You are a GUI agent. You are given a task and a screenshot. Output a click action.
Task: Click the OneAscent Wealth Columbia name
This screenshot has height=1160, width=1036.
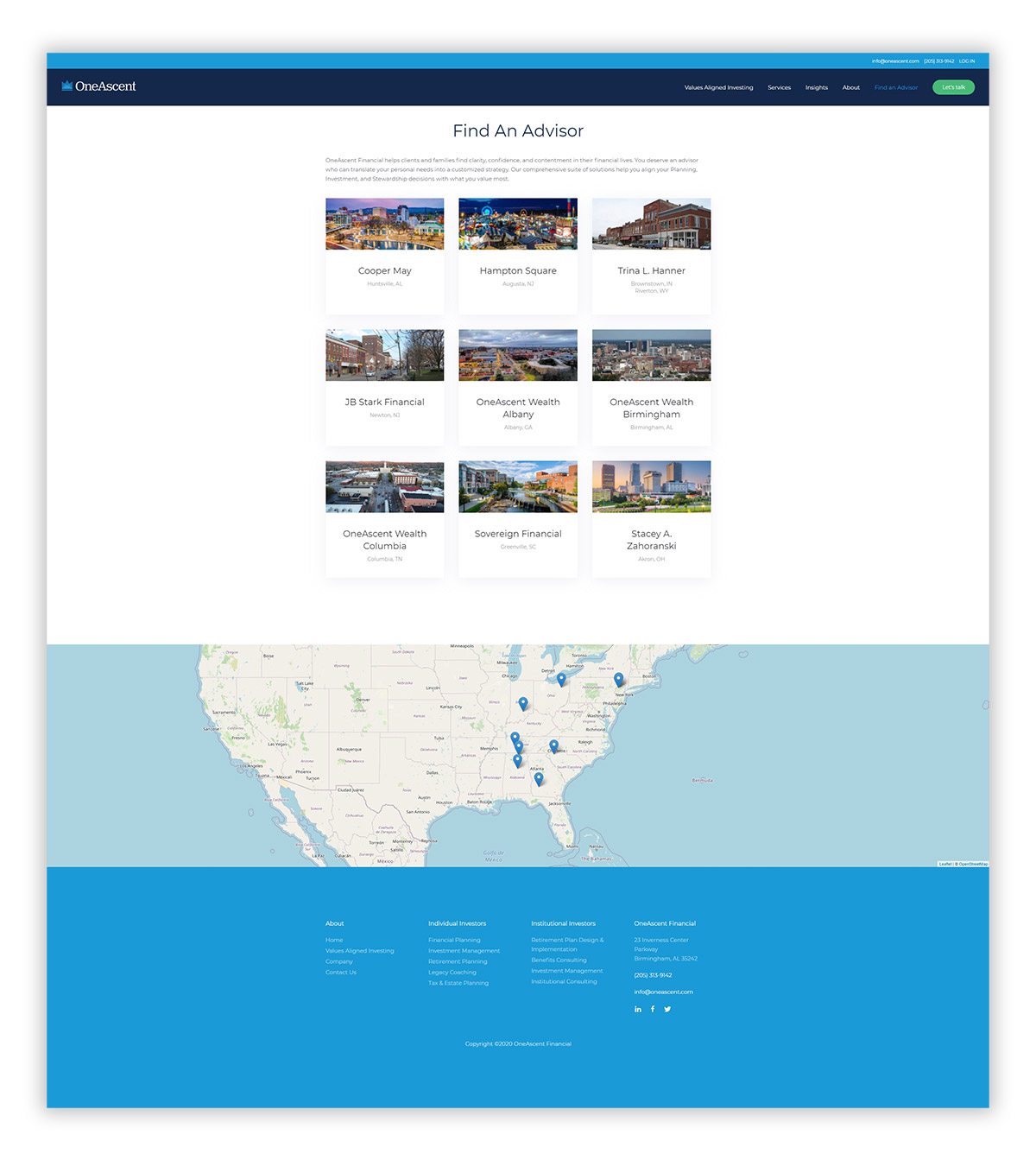[x=385, y=540]
